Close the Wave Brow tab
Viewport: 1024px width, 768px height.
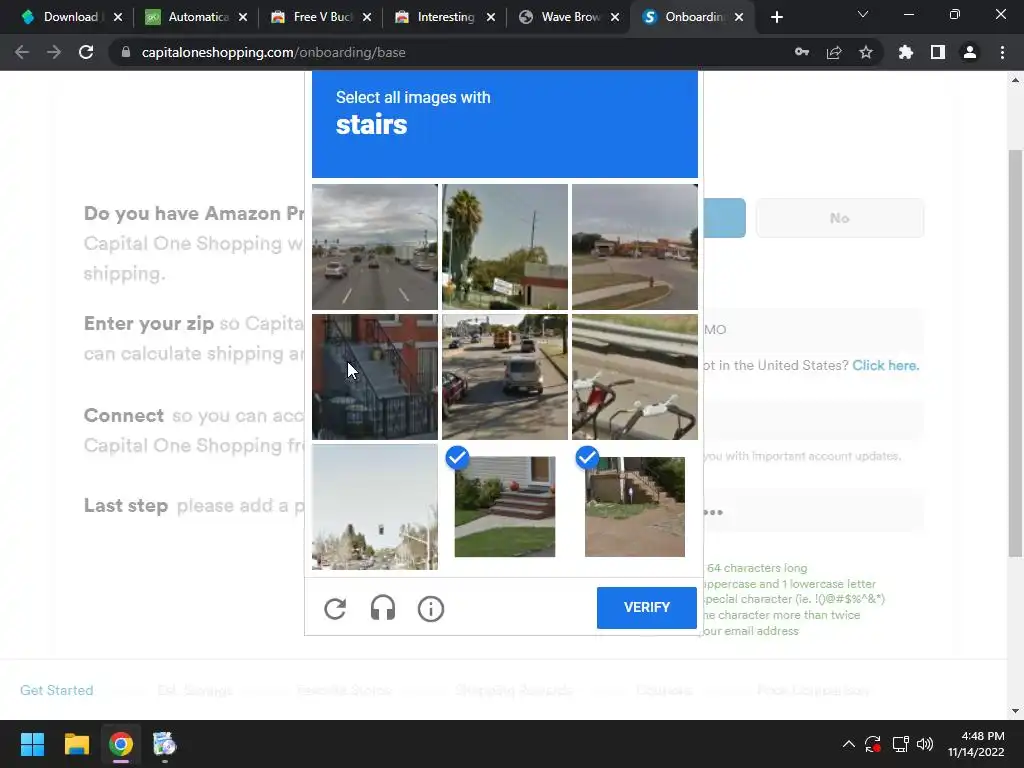[615, 17]
